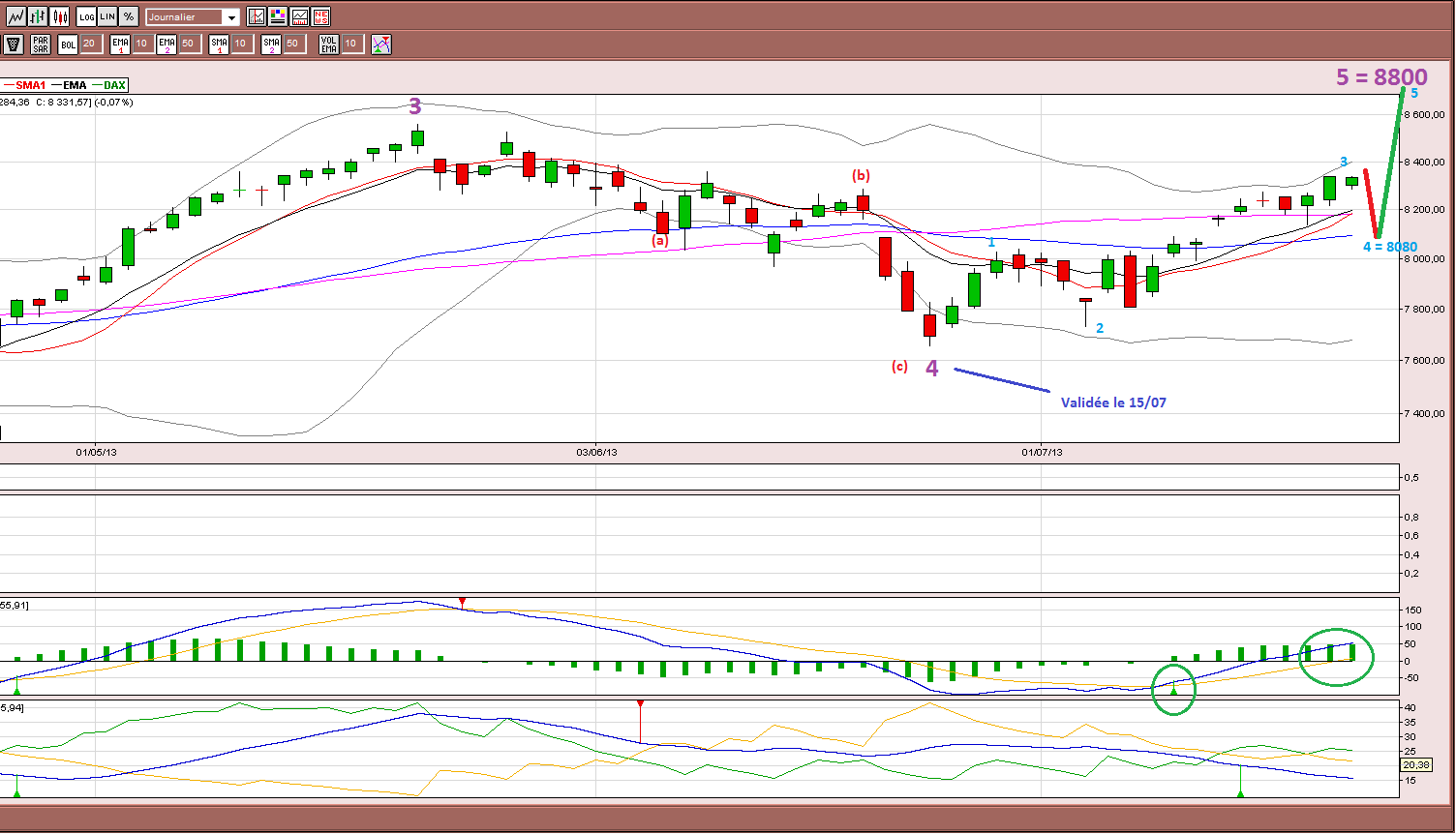Click the basket icon in the indicator toolbar
The image size is (1456, 834).
click(14, 44)
